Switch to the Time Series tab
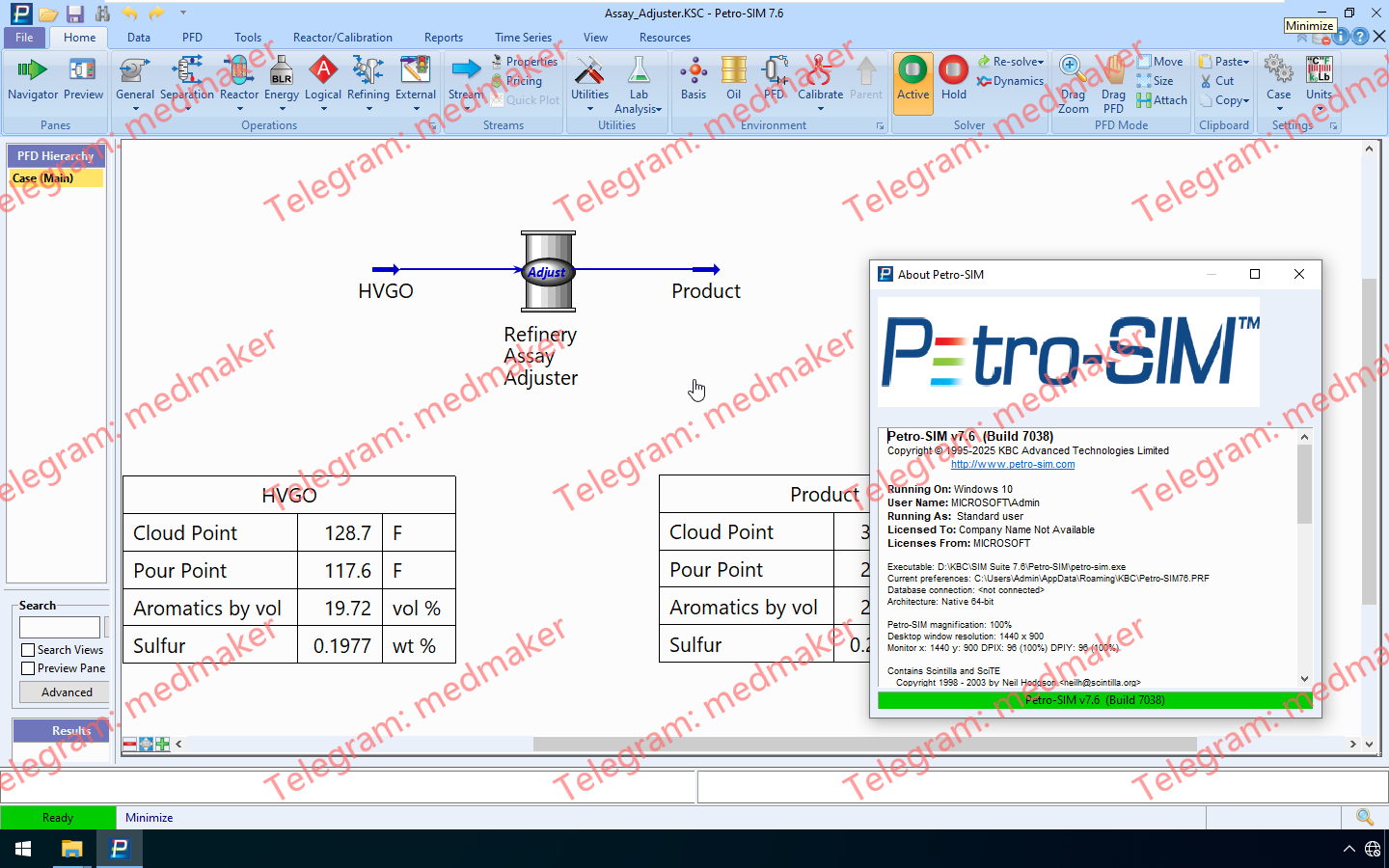Viewport: 1389px width, 868px height. [x=524, y=38]
